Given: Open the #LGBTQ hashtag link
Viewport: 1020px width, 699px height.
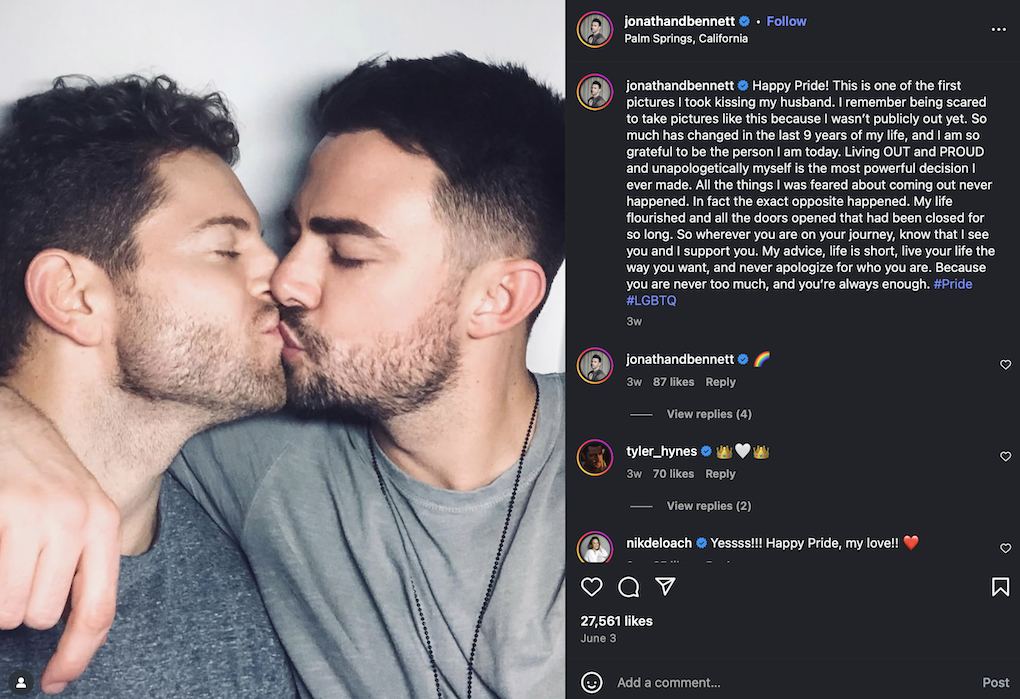Looking at the screenshot, I should 651,300.
